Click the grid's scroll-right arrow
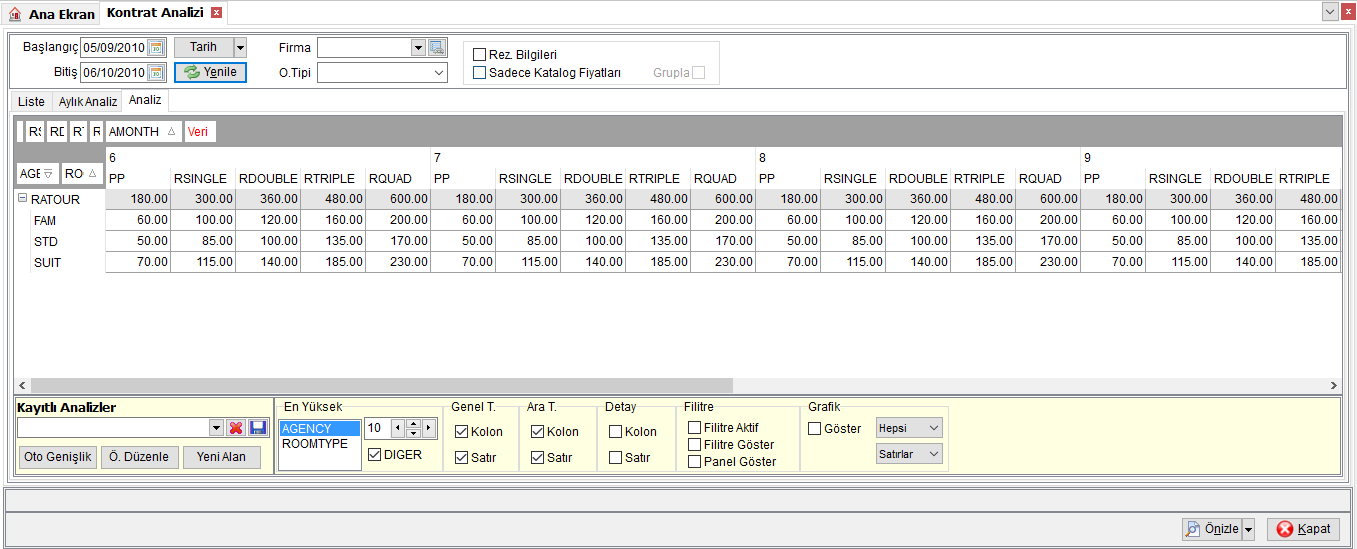The image size is (1357, 549). tap(1333, 385)
